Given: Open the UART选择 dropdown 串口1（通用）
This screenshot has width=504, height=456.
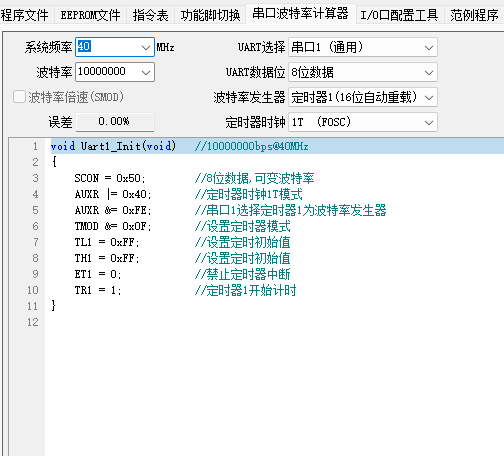Looking at the screenshot, I should pos(363,47).
